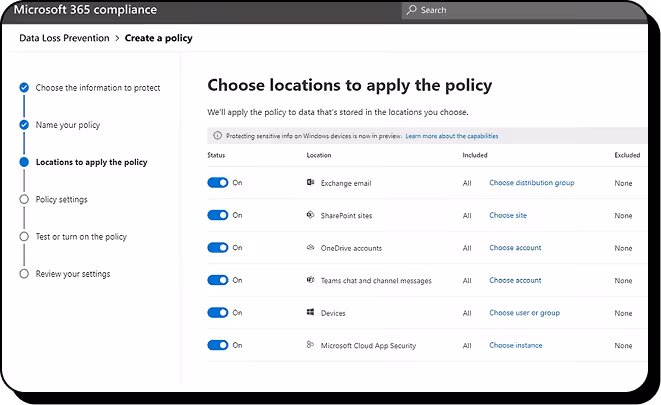The height and width of the screenshot is (405, 661).
Task: Click the OneDrive accounts cloud icon
Action: (310, 247)
